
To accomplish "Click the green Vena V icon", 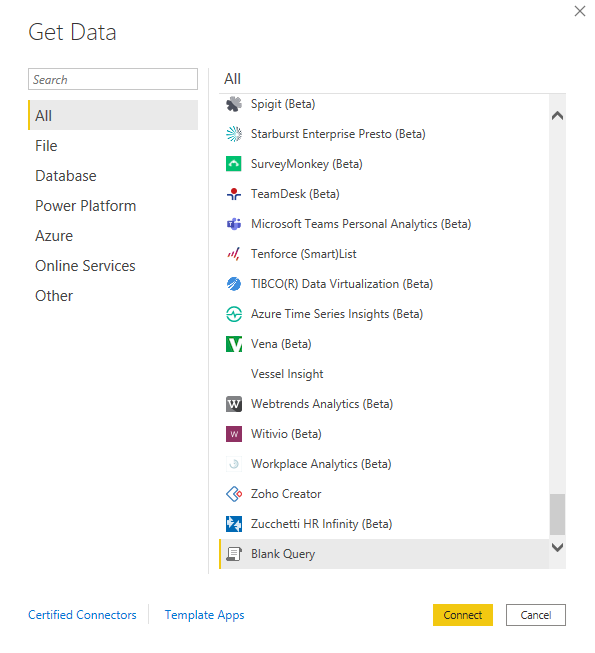I will (x=234, y=344).
